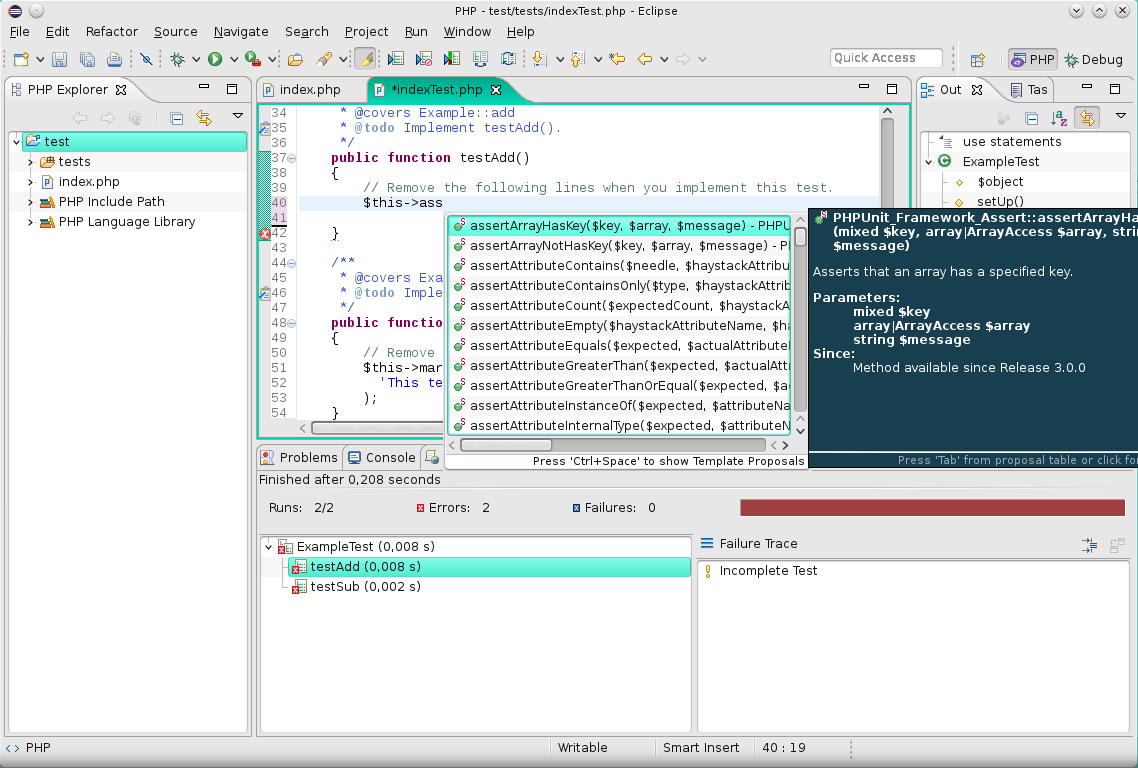Toggle Mark Occurrences highlighter in toolbar
1138x768 pixels.
coord(365,59)
